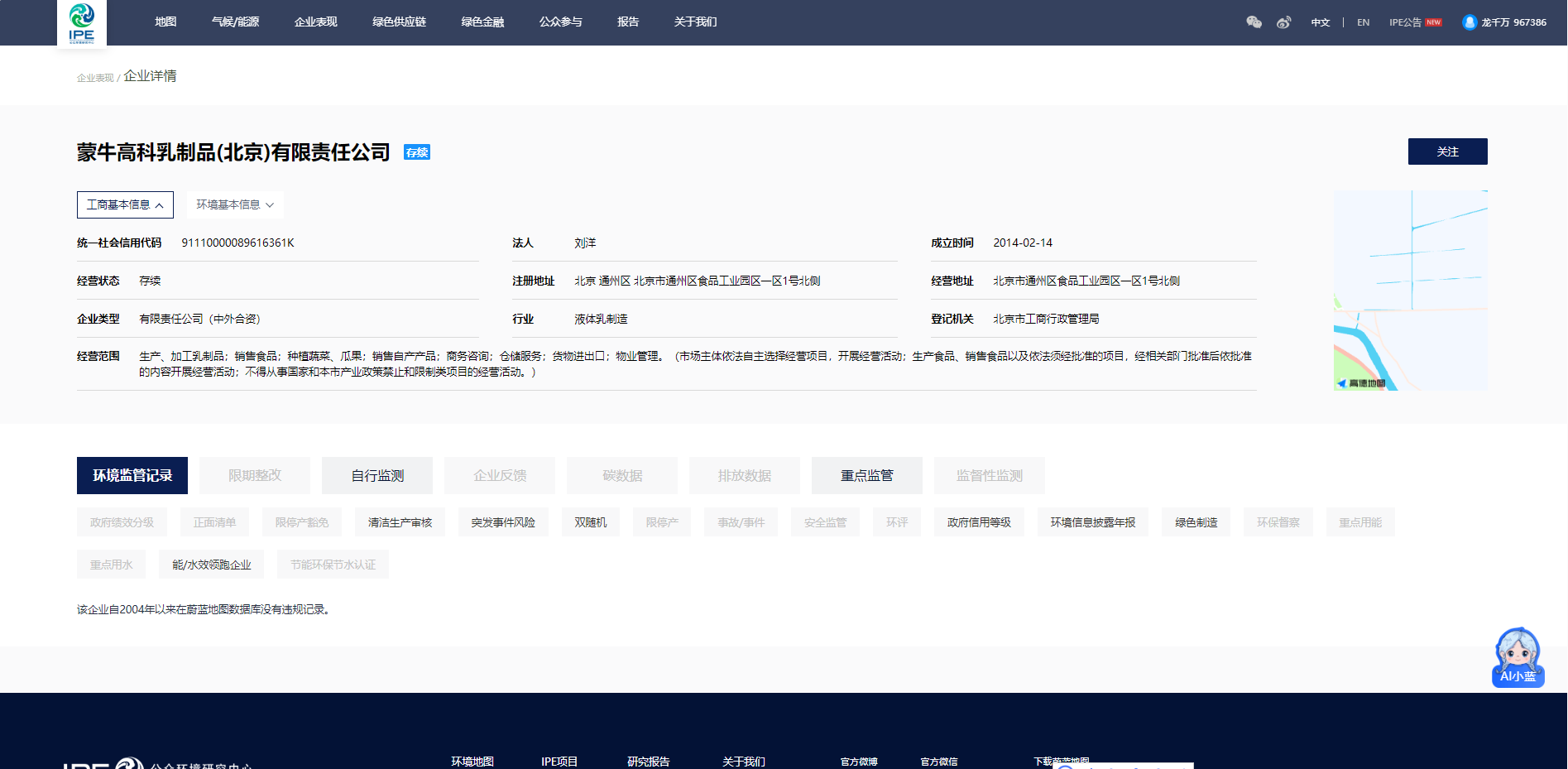Click the 政府信用等级 filter tag
Image resolution: width=1568 pixels, height=769 pixels.
coord(979,522)
